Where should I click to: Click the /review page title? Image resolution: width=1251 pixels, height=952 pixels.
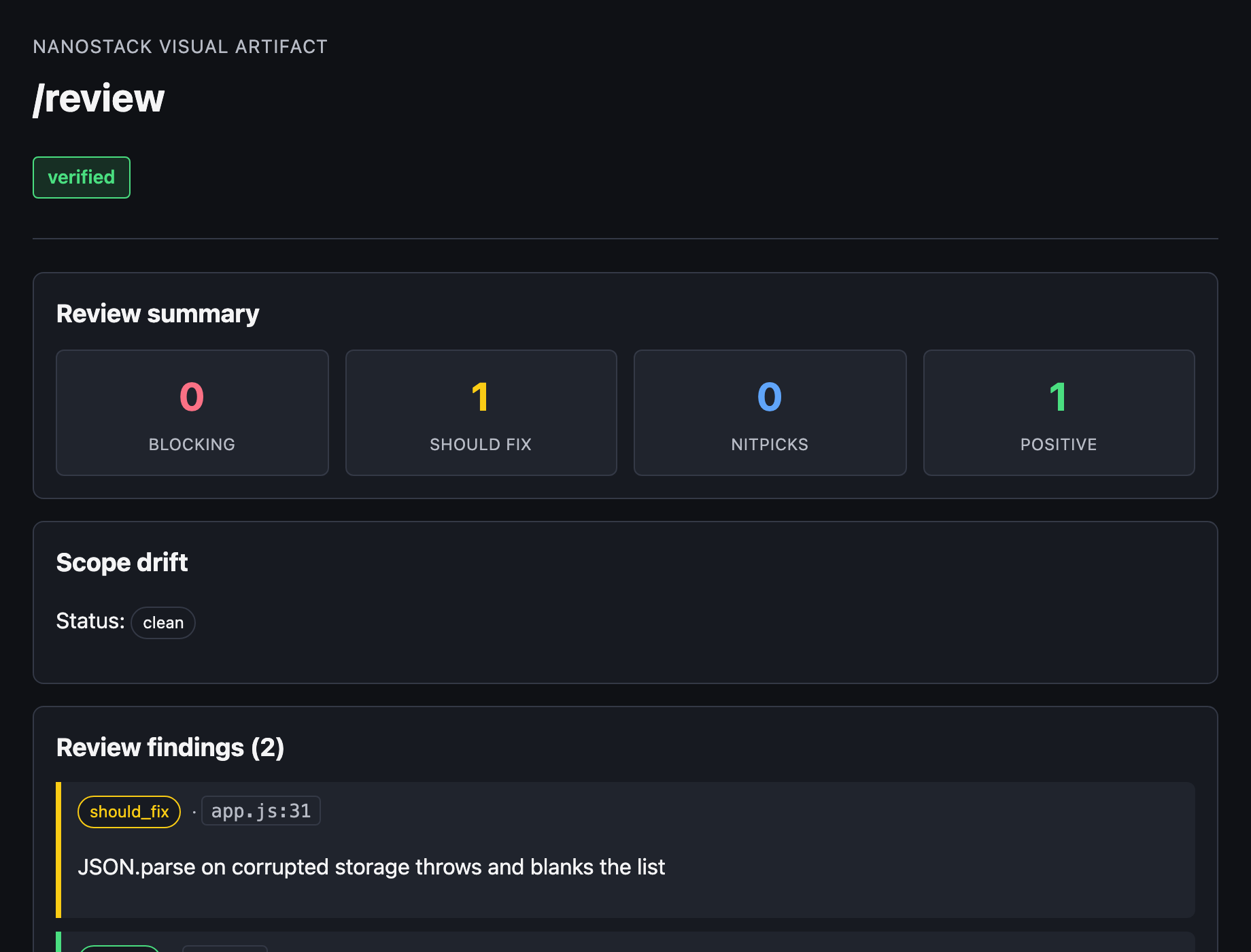click(x=99, y=99)
